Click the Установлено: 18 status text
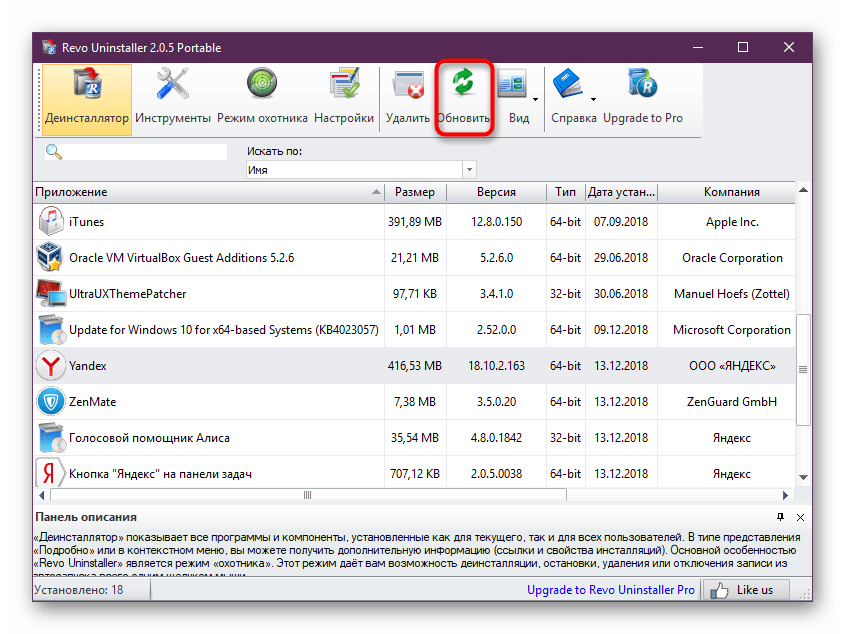This screenshot has height=634, width=845. click(x=79, y=590)
